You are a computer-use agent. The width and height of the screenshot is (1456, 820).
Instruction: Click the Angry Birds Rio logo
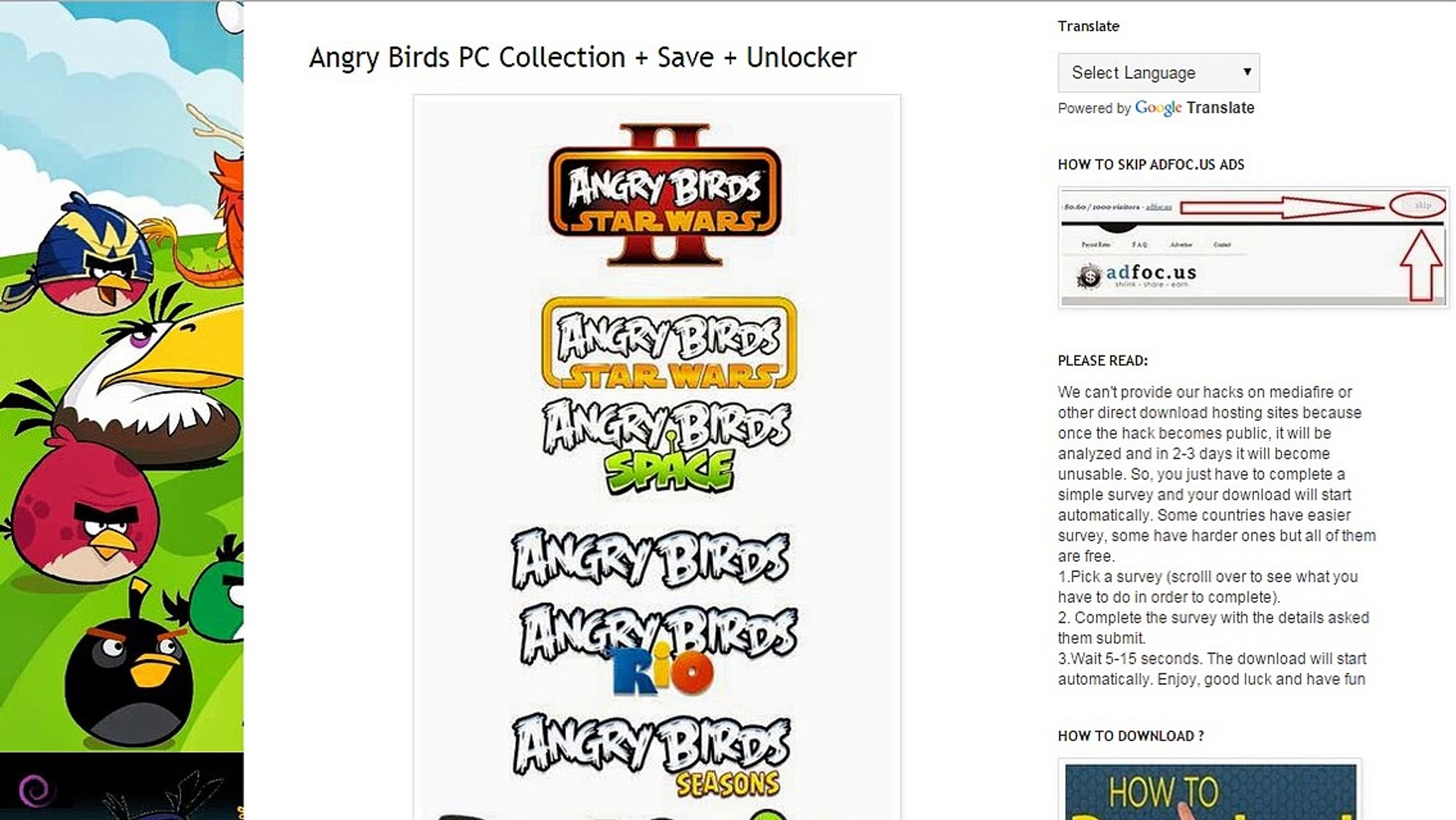[x=659, y=650]
